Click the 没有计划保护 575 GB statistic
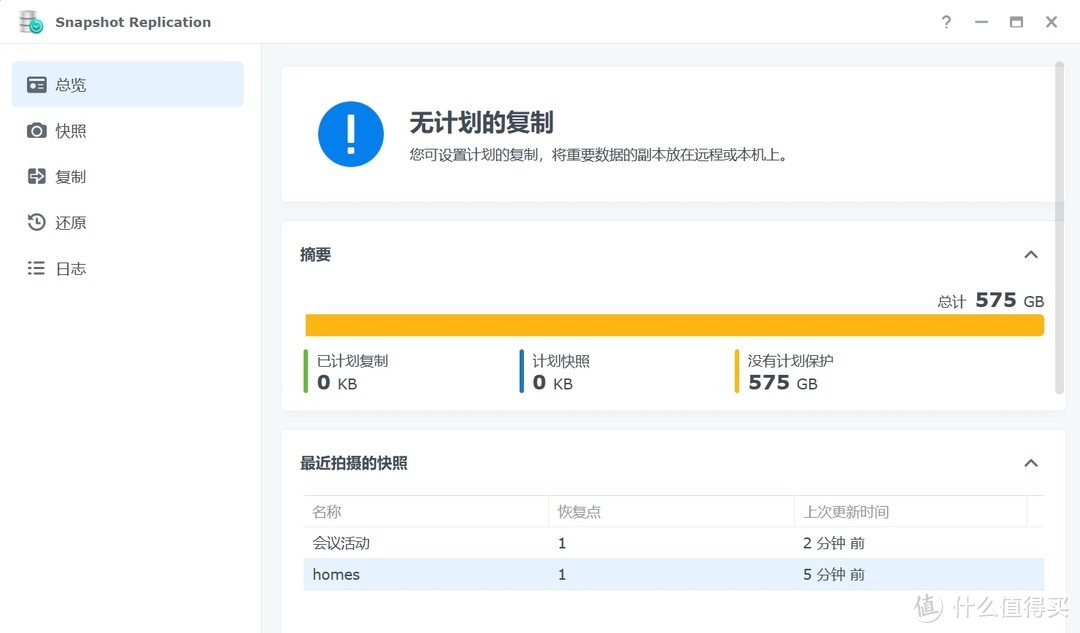This screenshot has height=633, width=1080. 788,371
